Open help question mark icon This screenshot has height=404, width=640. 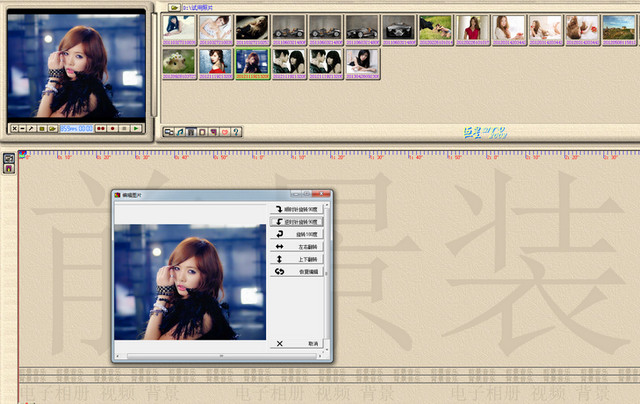click(x=237, y=132)
